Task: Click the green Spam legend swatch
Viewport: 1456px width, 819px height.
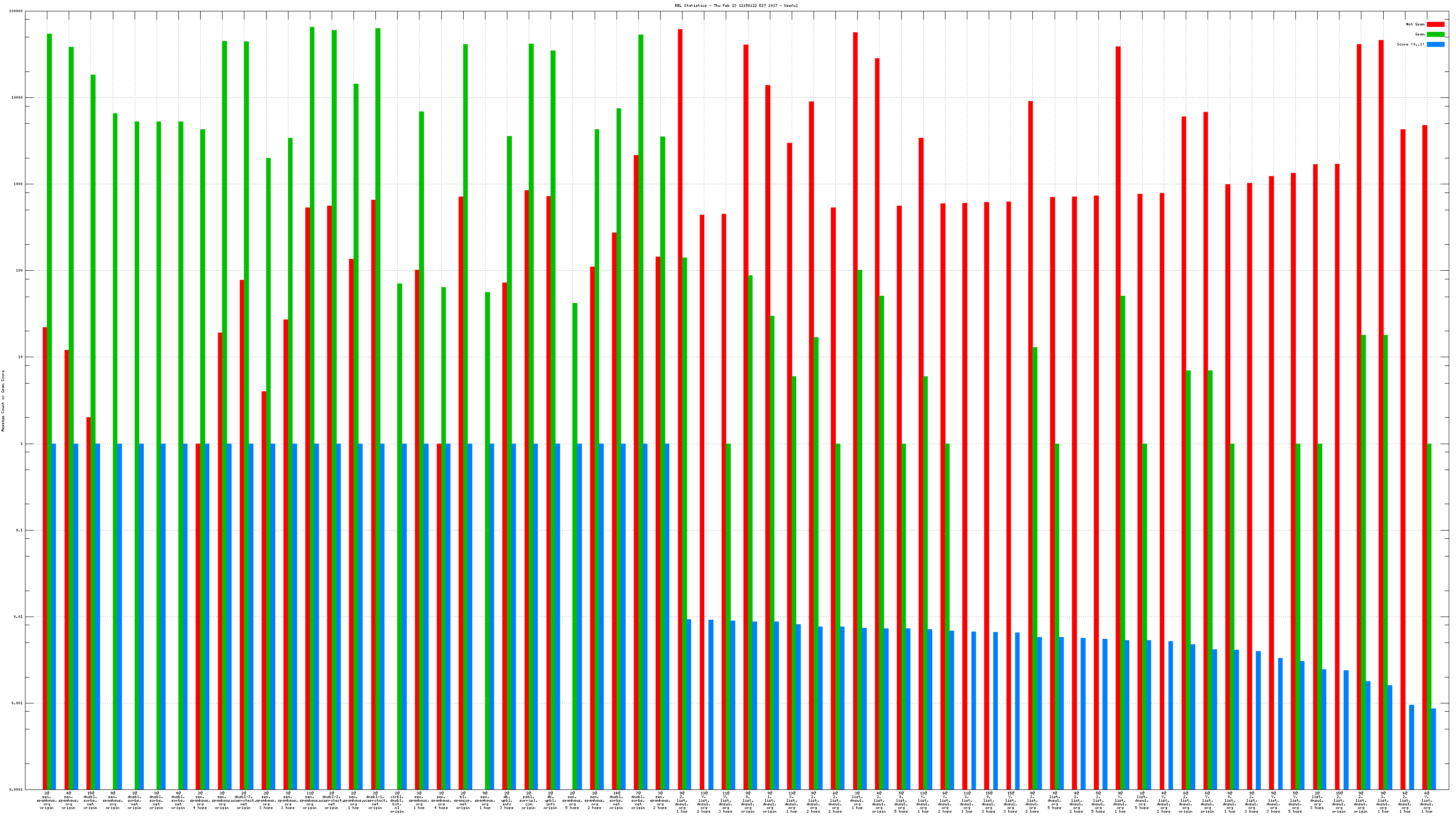Action: point(1435,35)
